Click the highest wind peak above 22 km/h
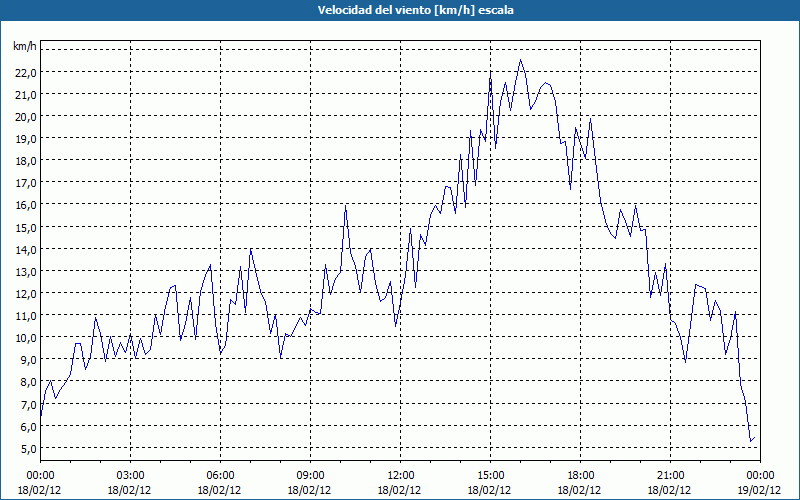This screenshot has height=500, width=800. click(520, 61)
